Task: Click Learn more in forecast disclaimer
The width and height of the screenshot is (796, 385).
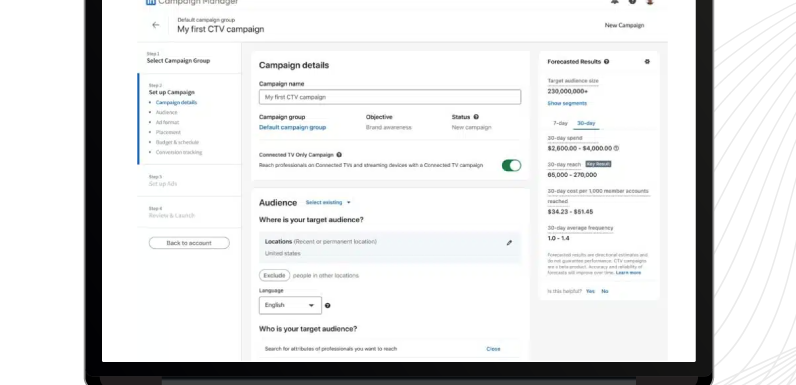Action: [x=628, y=273]
